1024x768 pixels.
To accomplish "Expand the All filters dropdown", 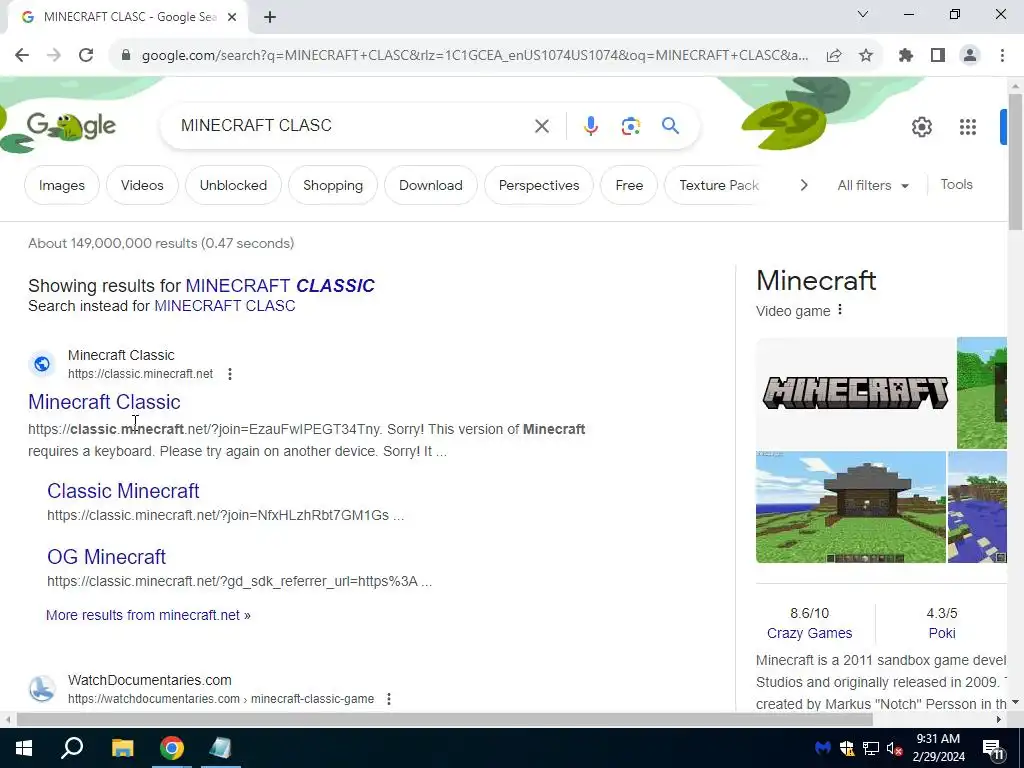I will 873,185.
